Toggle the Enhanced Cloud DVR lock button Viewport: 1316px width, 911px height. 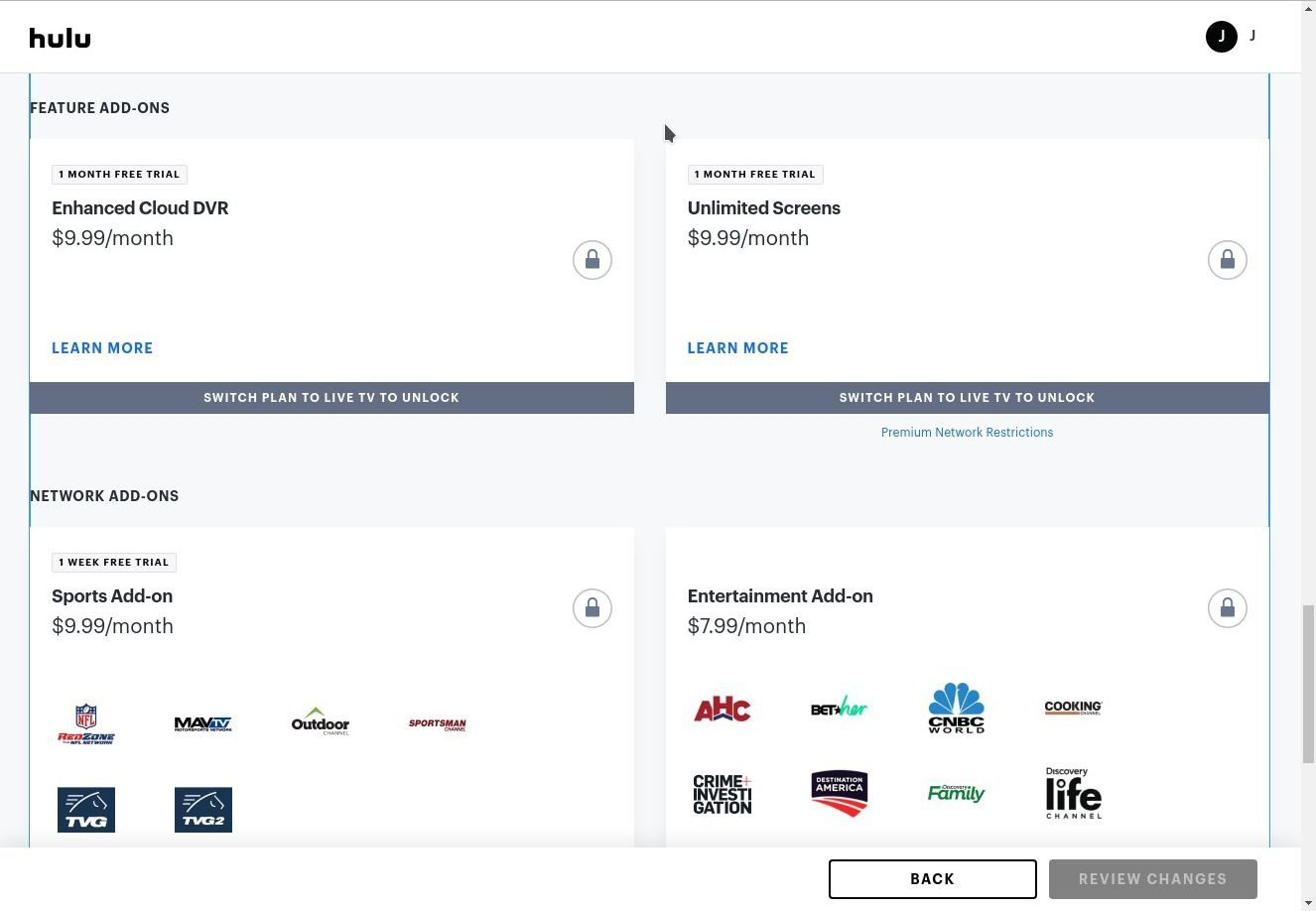tap(592, 260)
